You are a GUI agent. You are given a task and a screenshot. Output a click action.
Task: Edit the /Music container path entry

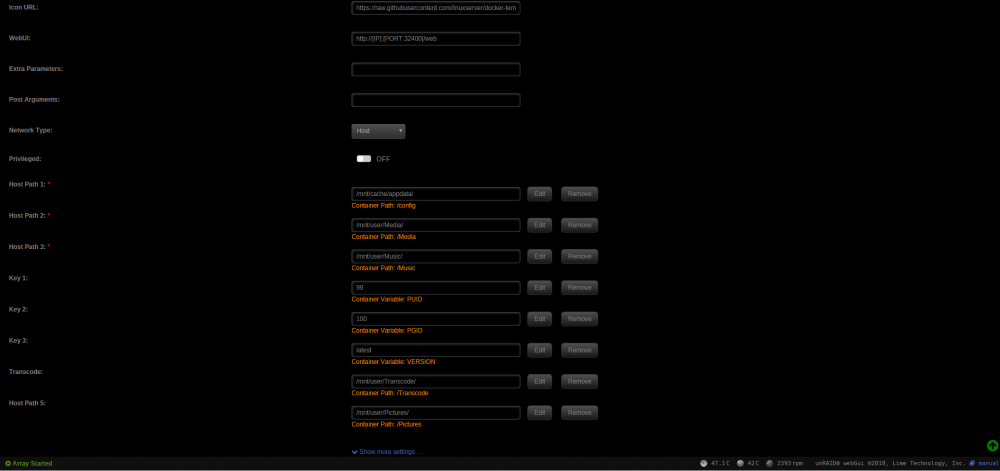pos(540,256)
